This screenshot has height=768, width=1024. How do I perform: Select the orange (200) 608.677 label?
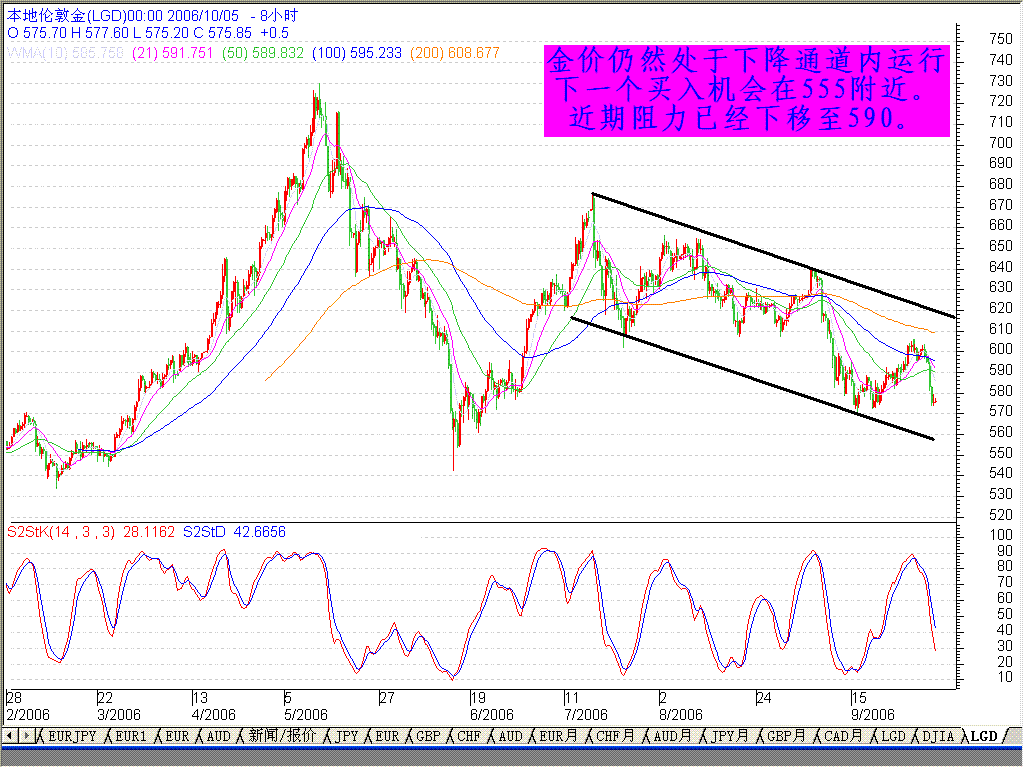coord(455,53)
